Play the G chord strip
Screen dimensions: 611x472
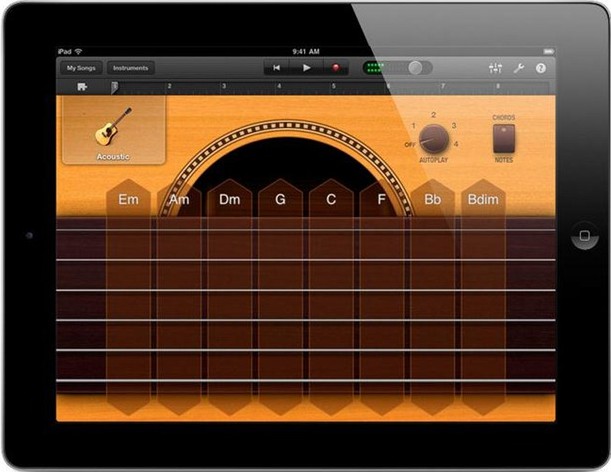[x=280, y=297]
